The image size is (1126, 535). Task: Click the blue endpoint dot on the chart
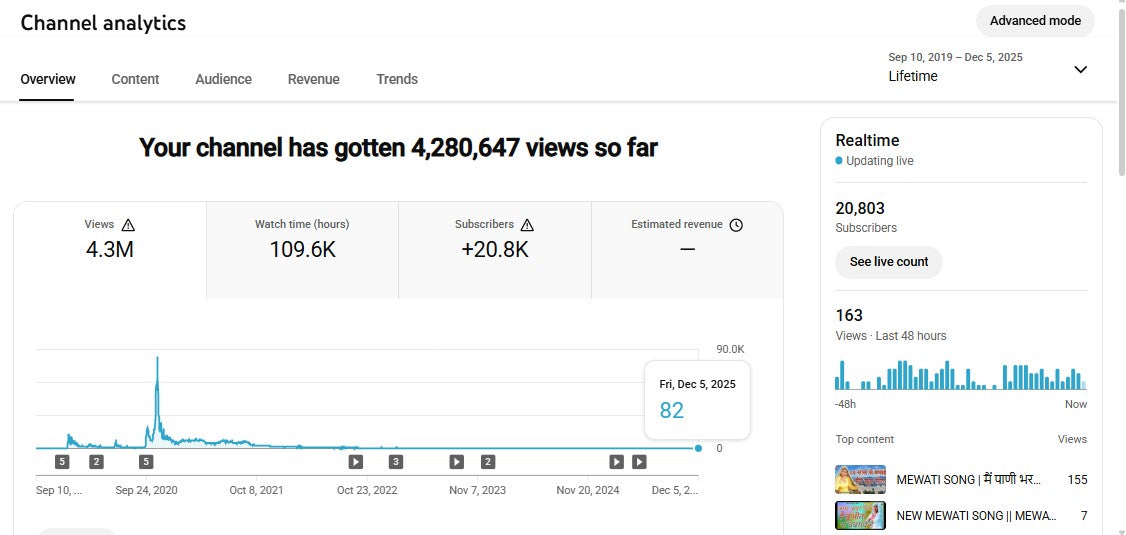click(698, 448)
